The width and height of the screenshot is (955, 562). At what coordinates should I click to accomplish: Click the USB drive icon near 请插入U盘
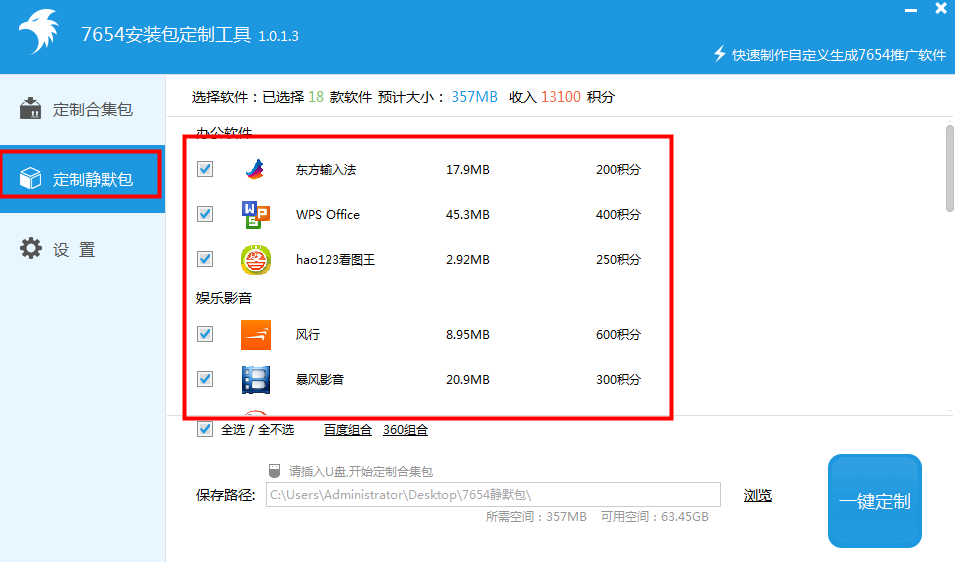[x=274, y=471]
